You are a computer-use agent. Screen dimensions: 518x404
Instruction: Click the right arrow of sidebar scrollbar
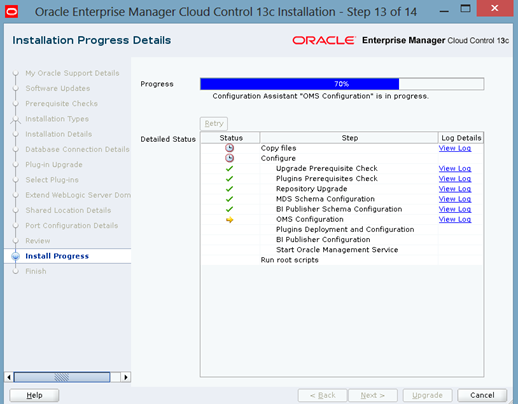click(x=126, y=377)
